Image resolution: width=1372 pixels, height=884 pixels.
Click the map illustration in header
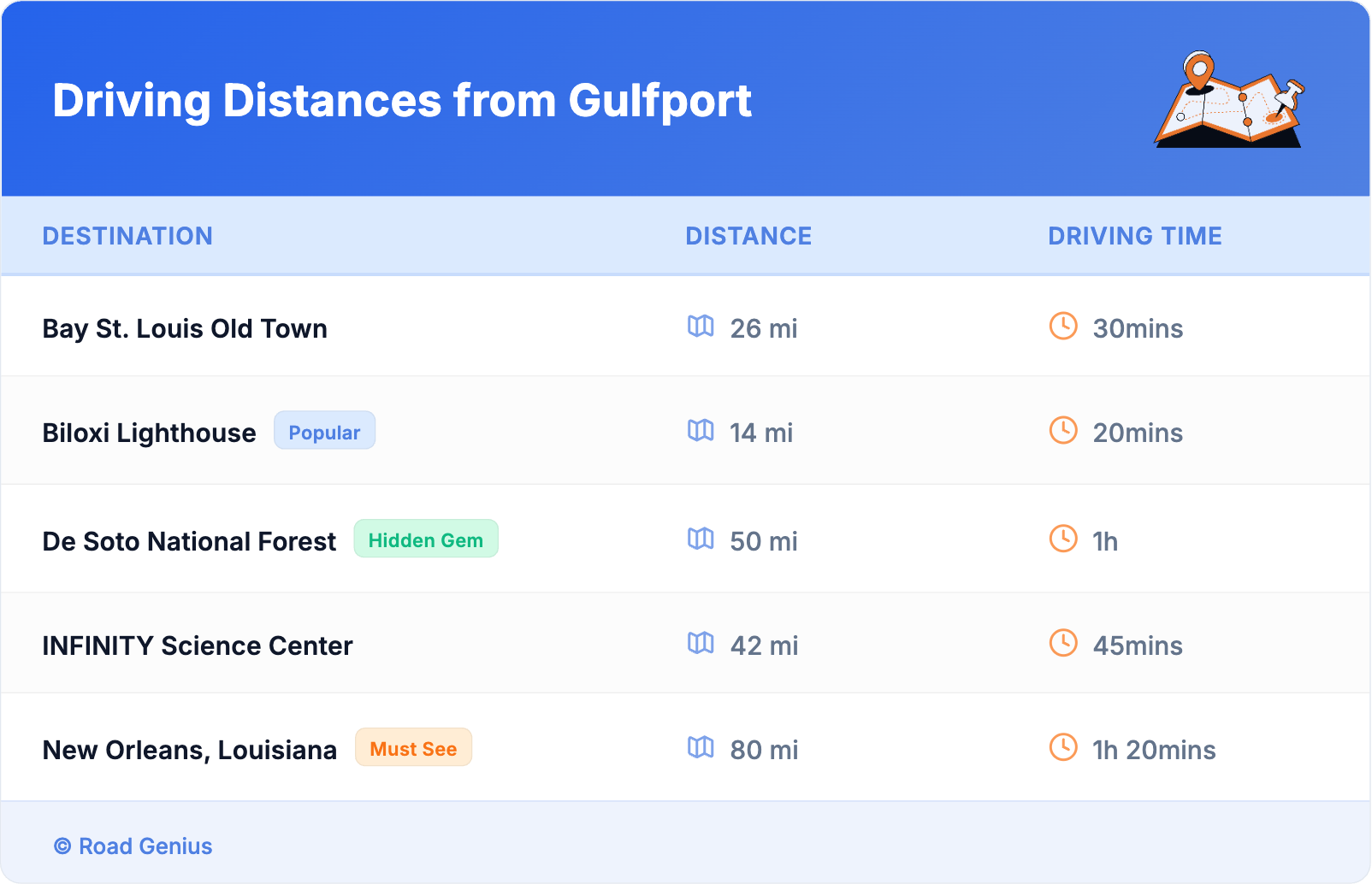pyautogui.click(x=1229, y=100)
